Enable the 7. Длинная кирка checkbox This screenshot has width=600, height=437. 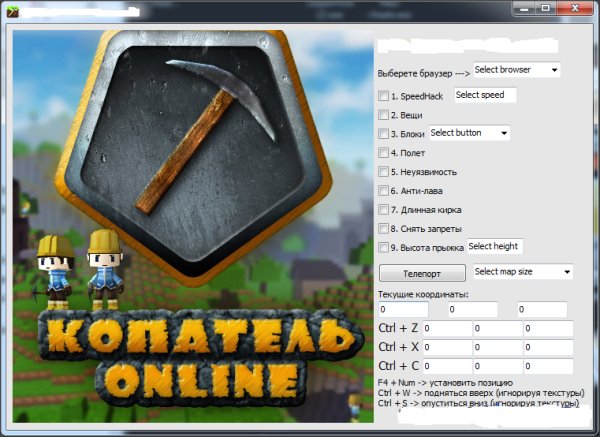[383, 209]
